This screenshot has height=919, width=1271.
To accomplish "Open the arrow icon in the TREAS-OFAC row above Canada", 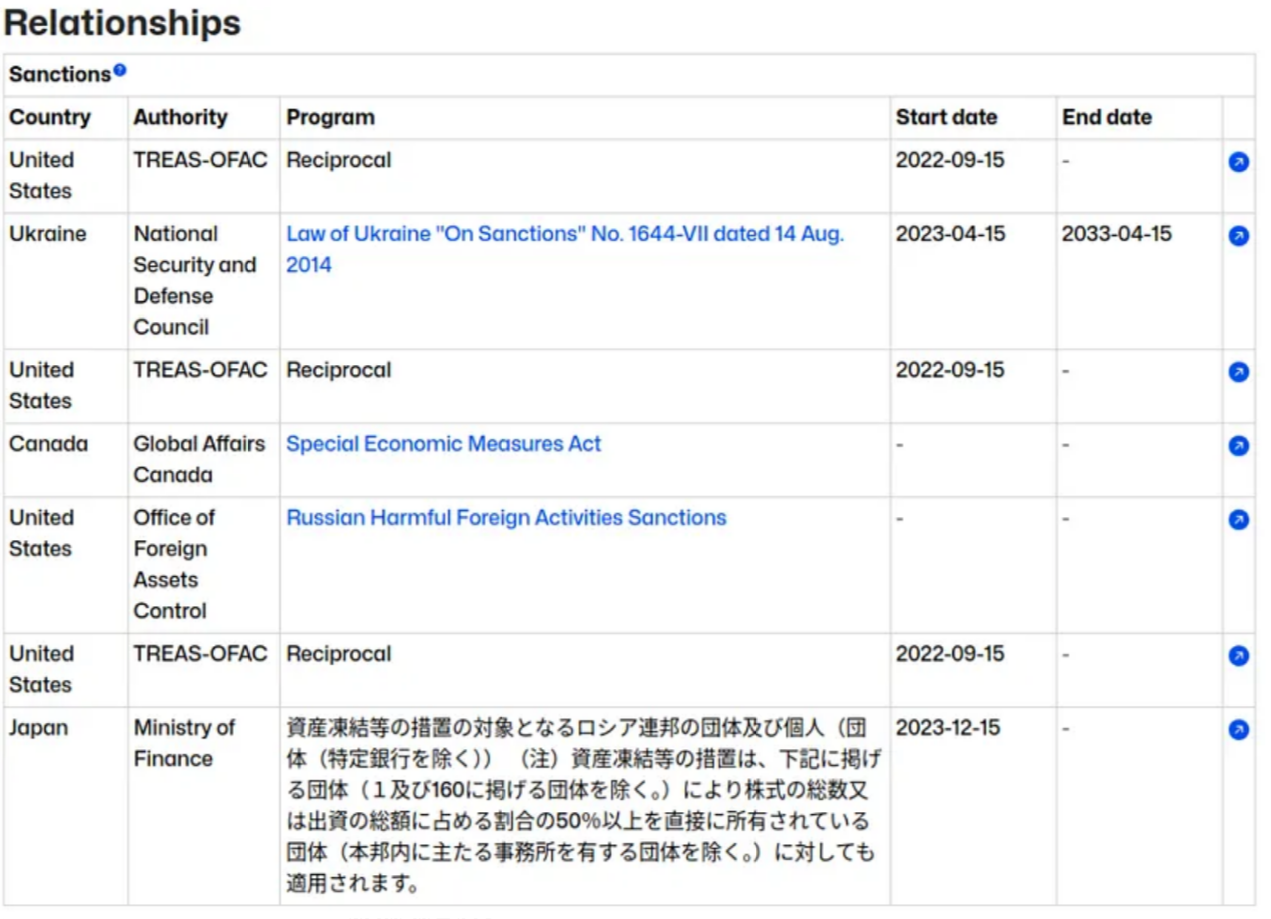I will pos(1238,372).
